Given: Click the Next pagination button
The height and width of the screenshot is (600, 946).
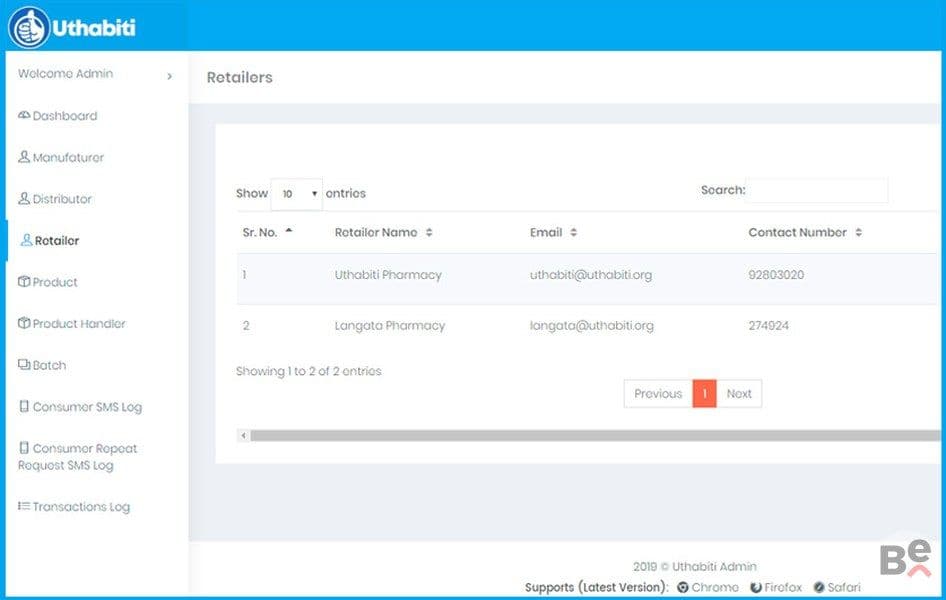Looking at the screenshot, I should click(739, 394).
